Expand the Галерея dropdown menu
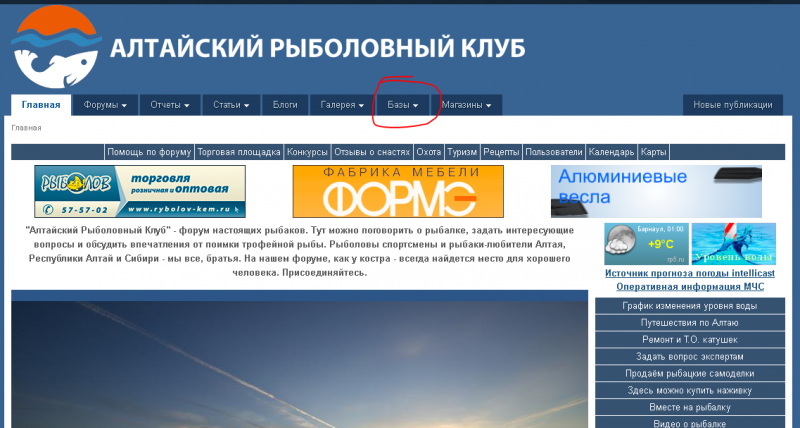The width and height of the screenshot is (800, 428). [x=342, y=105]
